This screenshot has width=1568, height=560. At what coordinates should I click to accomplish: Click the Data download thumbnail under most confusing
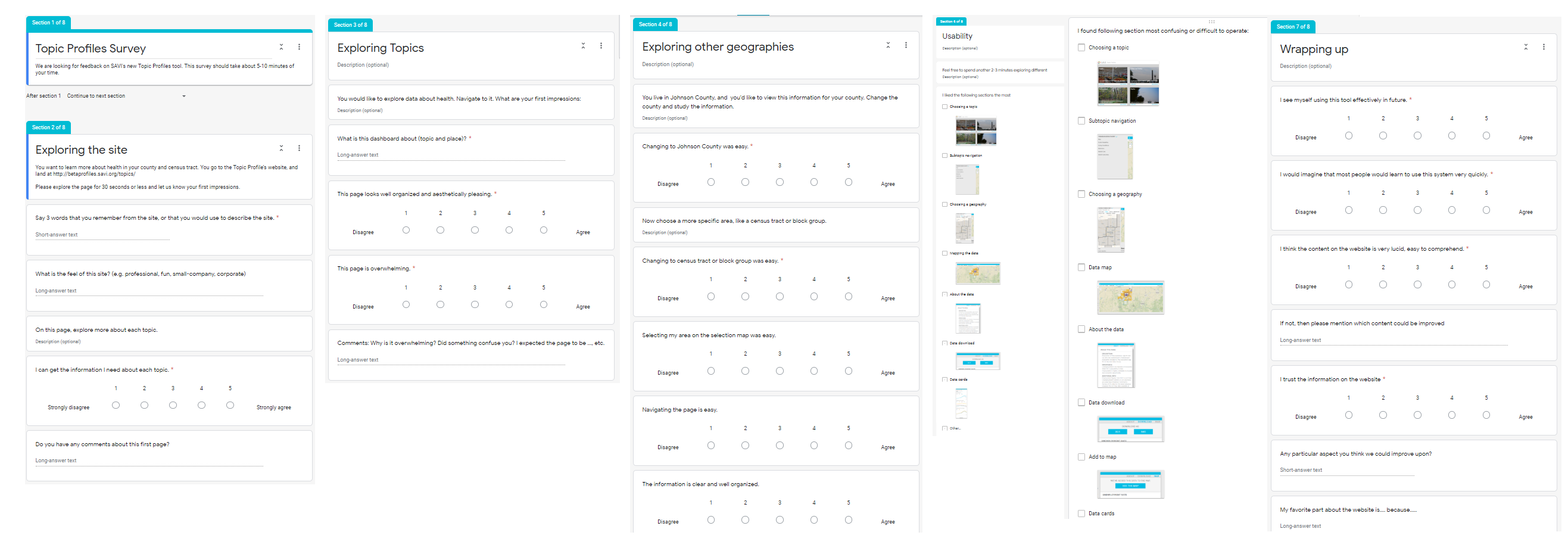[x=1130, y=429]
